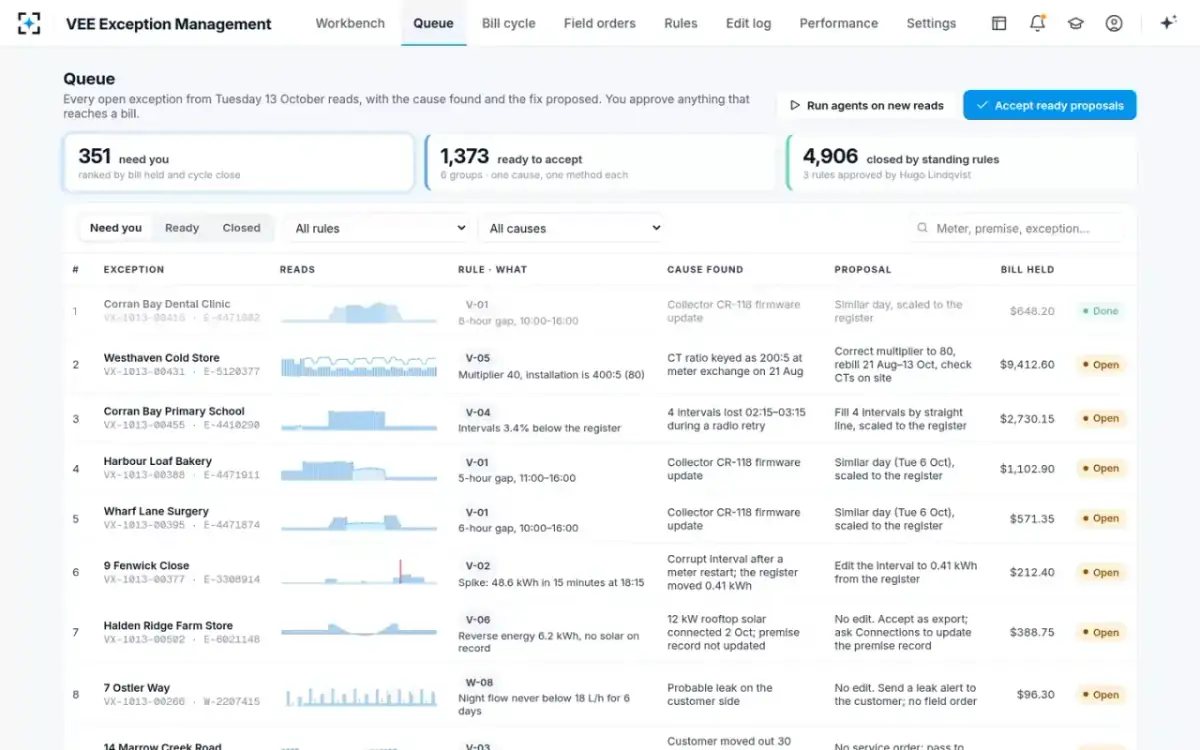
Task: Open the AI sparkle assistant icon
Action: click(x=1167, y=23)
